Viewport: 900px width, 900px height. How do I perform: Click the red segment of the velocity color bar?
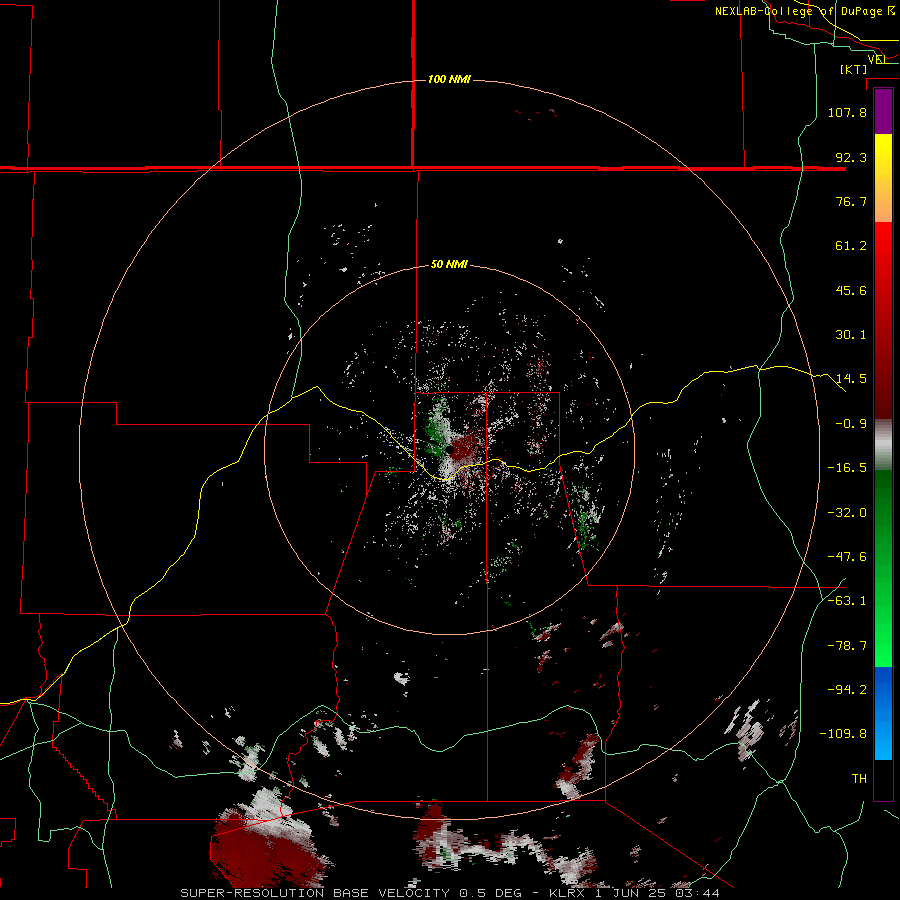[883, 320]
